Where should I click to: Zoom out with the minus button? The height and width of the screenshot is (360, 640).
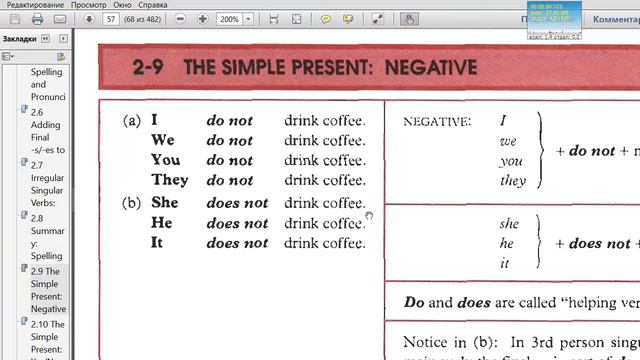(180, 19)
